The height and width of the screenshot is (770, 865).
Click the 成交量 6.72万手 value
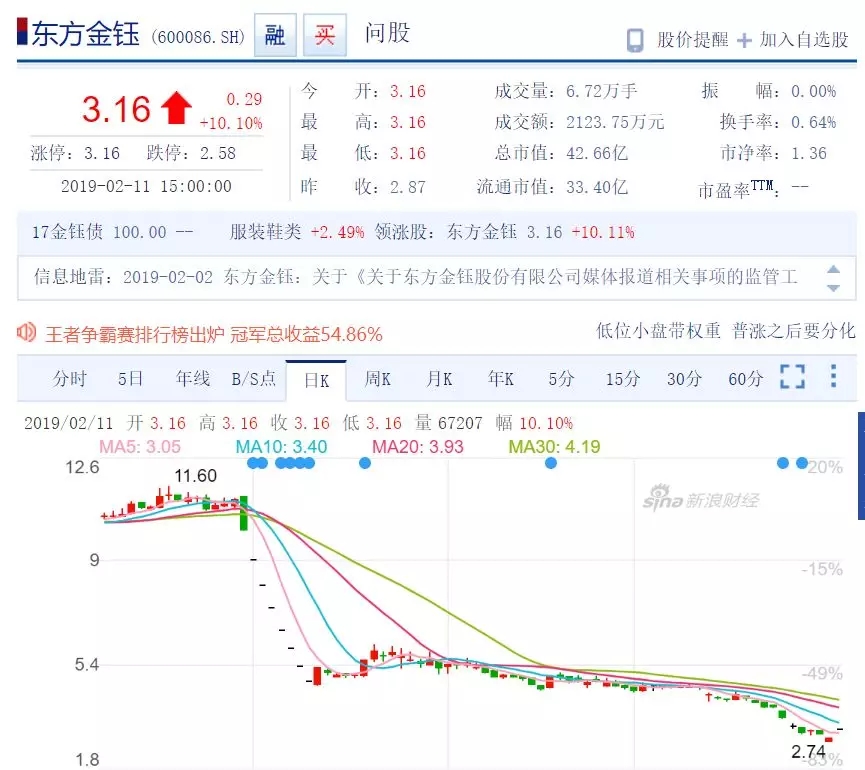602,91
